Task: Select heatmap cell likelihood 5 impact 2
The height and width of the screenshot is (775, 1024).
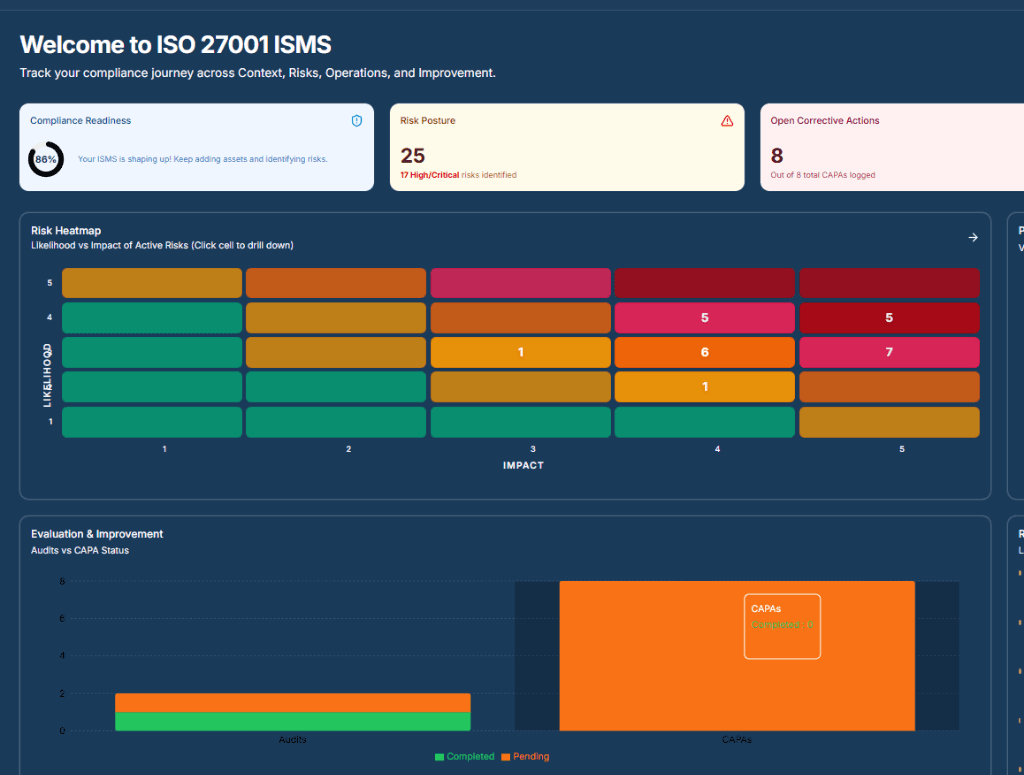Action: tap(336, 283)
